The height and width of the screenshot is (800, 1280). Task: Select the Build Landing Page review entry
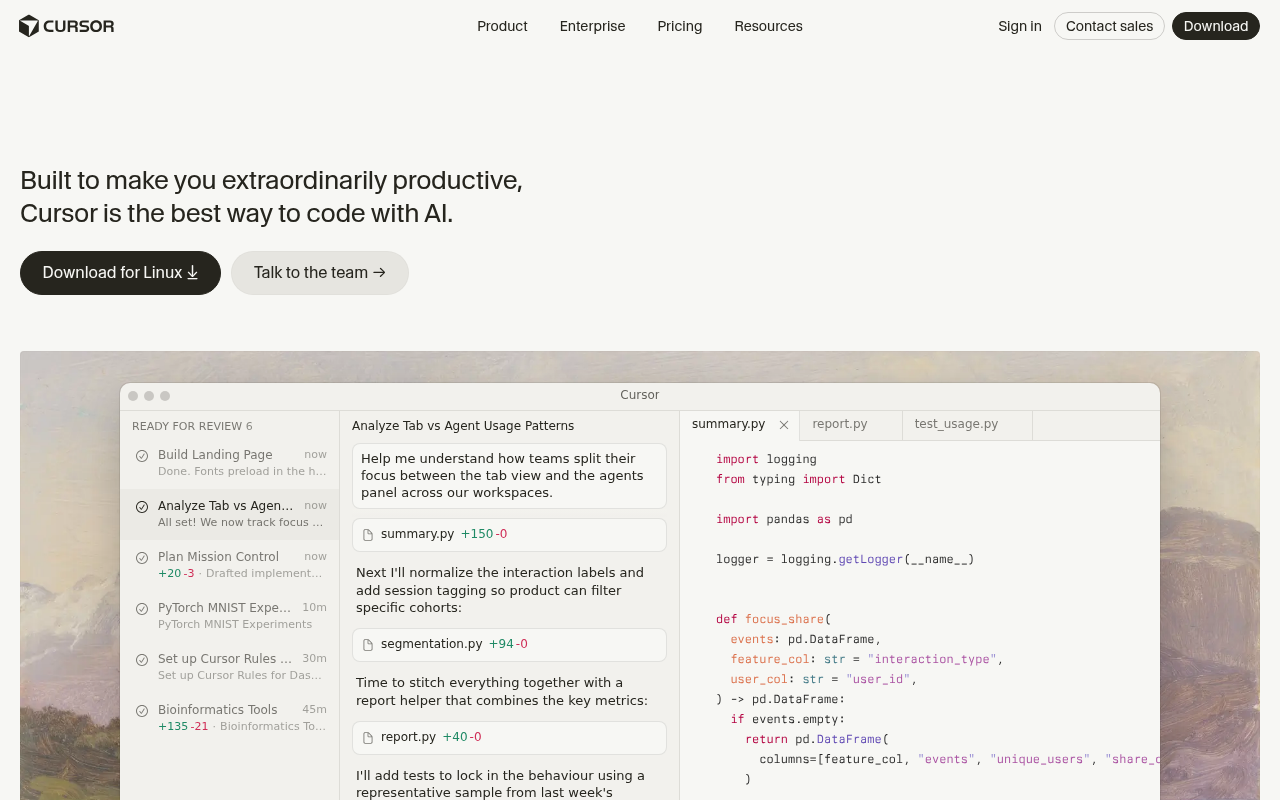(229, 463)
